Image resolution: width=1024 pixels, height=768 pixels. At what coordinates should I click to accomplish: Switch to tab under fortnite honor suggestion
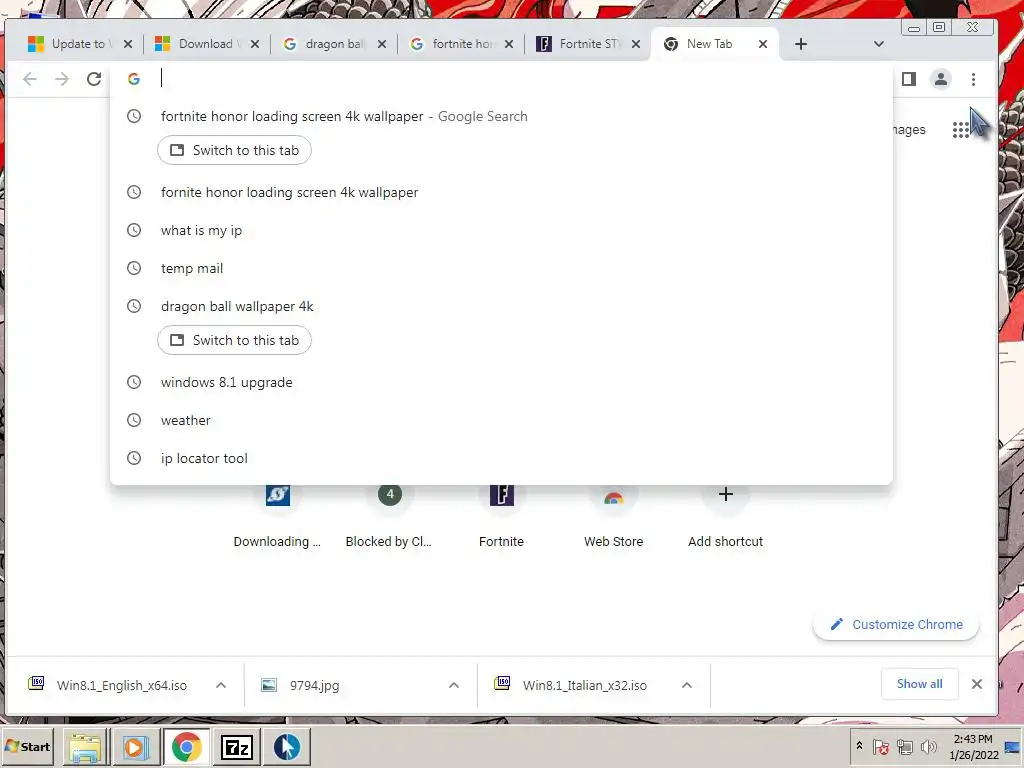click(234, 150)
